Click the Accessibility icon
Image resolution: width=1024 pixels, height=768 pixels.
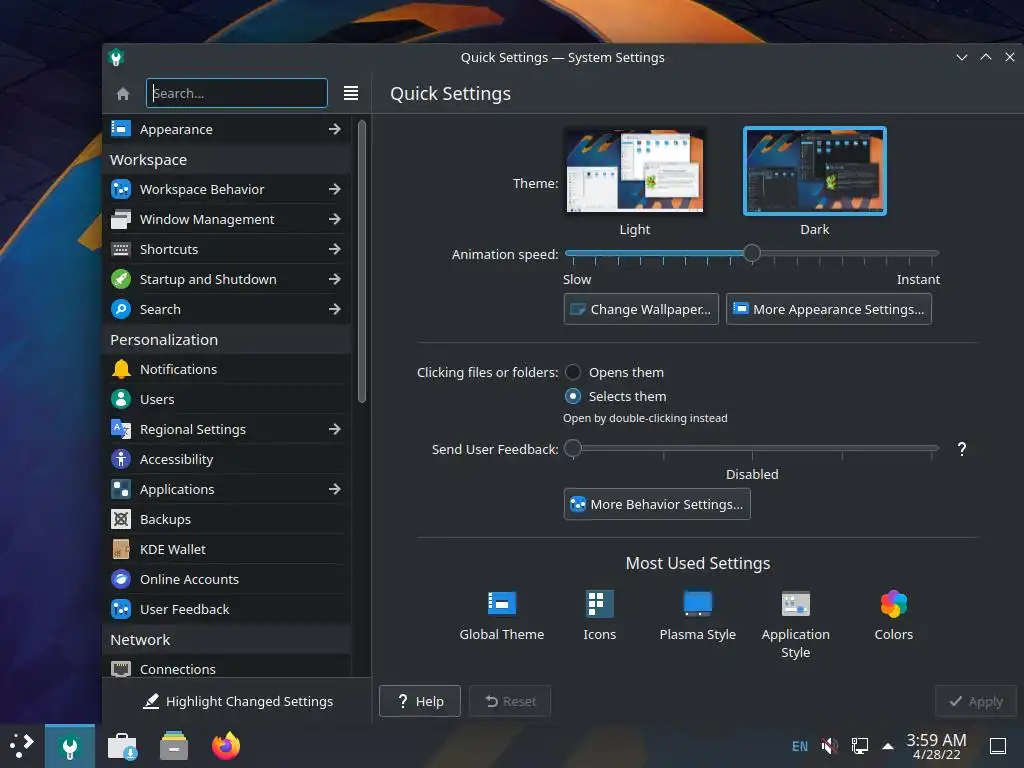[121, 459]
